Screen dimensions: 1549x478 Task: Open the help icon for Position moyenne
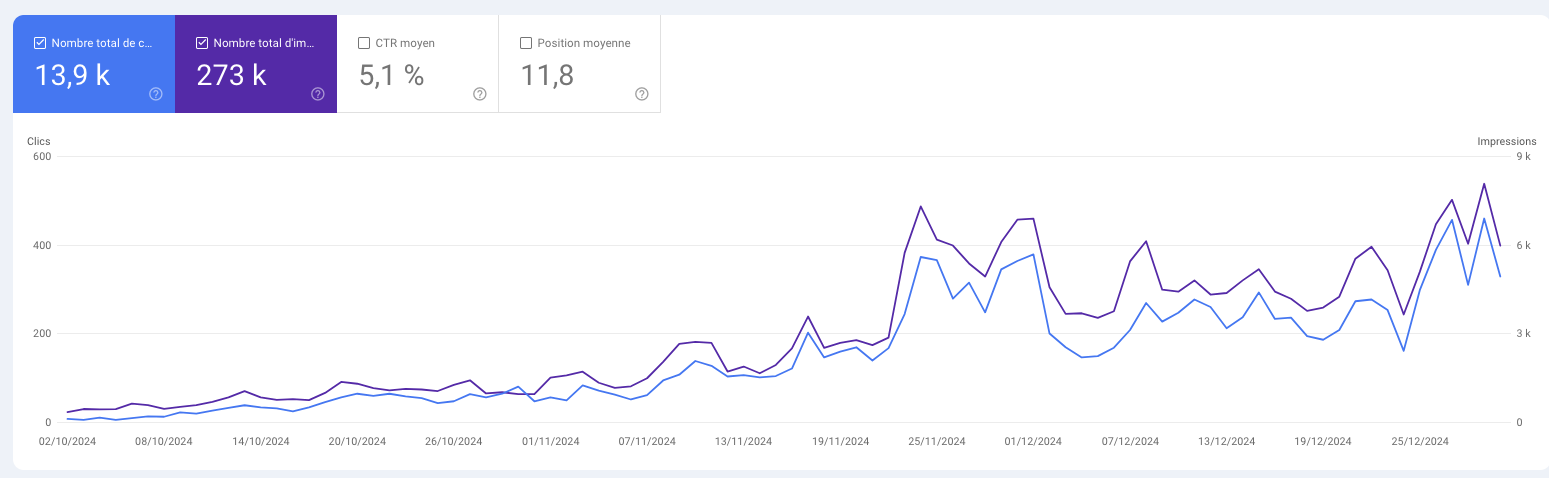642,94
